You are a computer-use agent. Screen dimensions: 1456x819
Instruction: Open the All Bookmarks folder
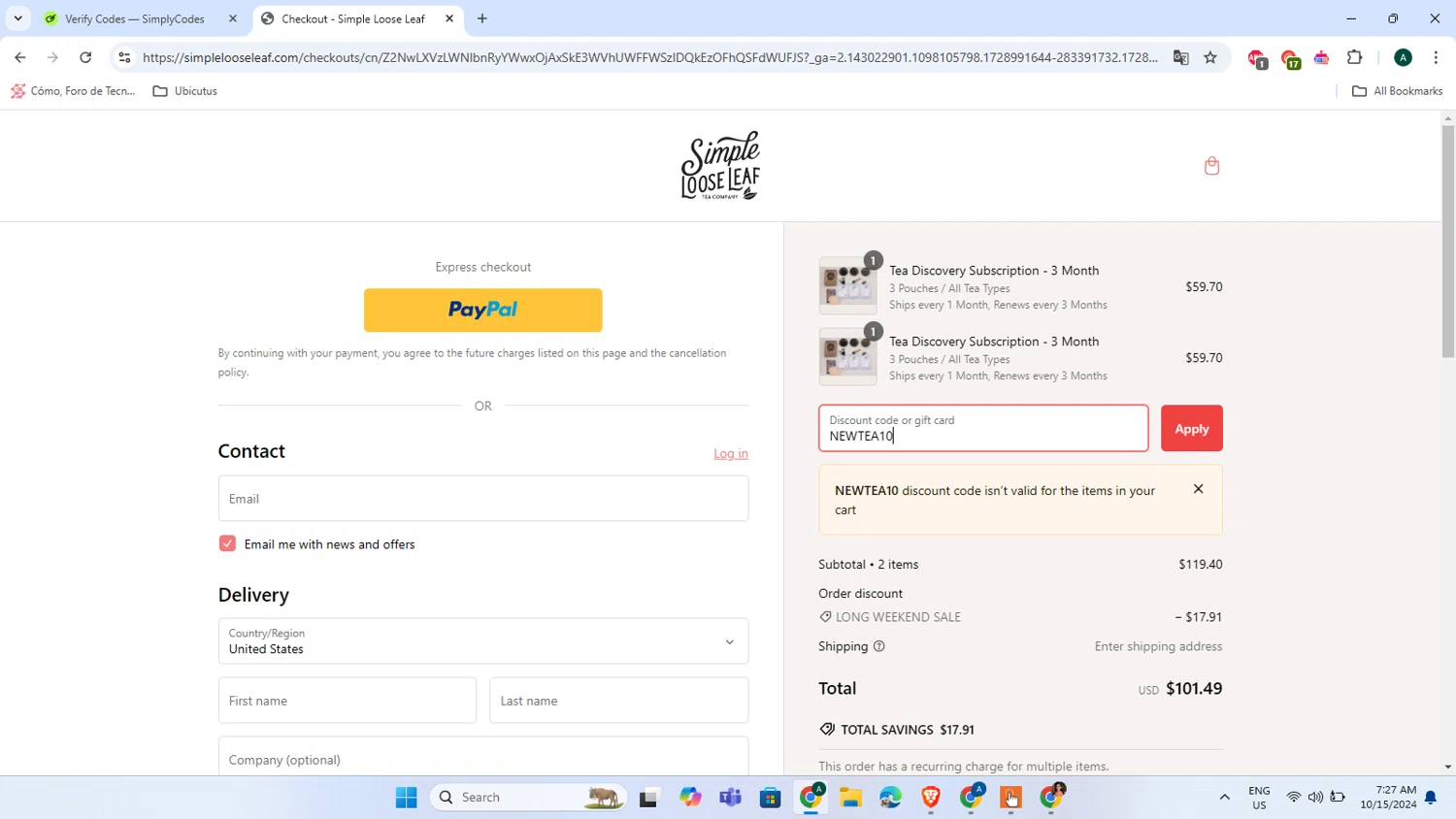point(1397,91)
